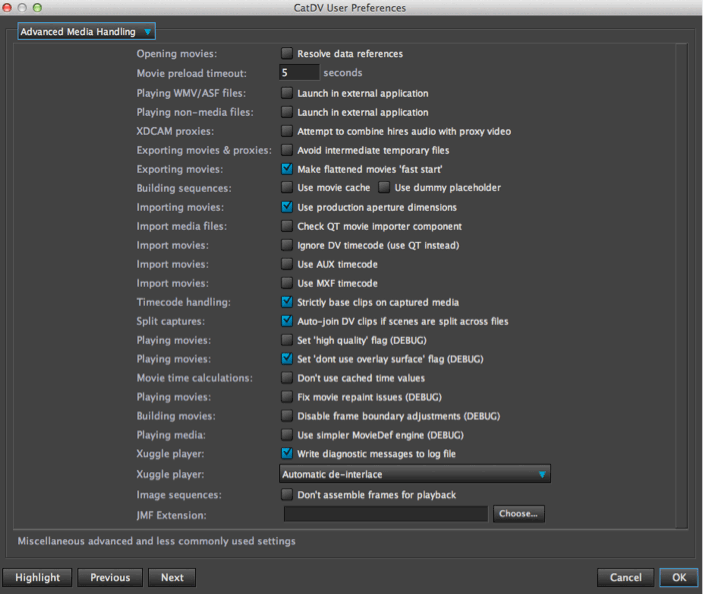Click the 'Playing non-media files:' label
The image size is (703, 595).
tap(195, 112)
